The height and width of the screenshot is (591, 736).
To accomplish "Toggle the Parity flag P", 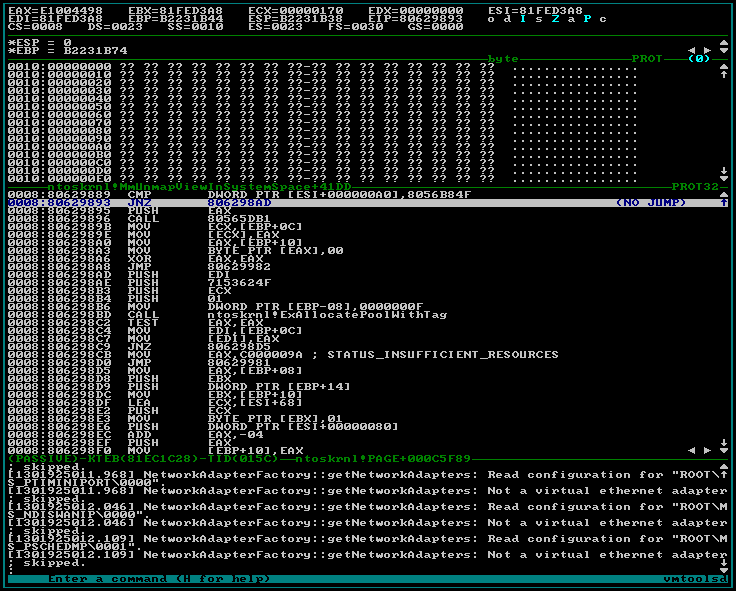I will tap(588, 18).
